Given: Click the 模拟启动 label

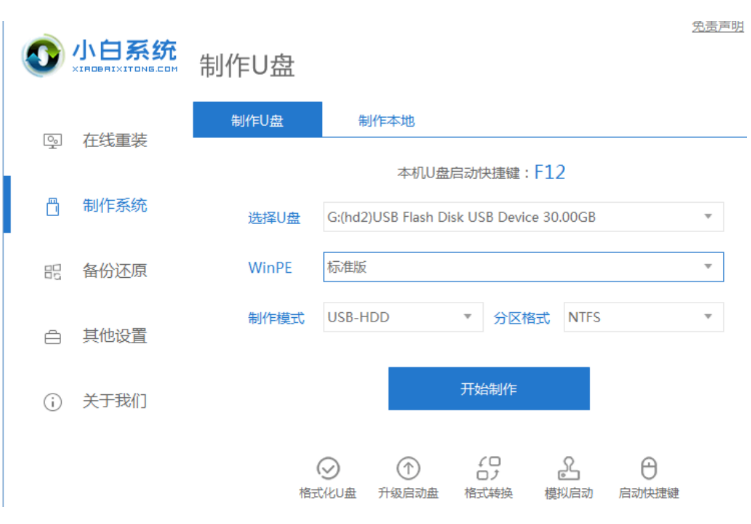Looking at the screenshot, I should click(x=569, y=493).
